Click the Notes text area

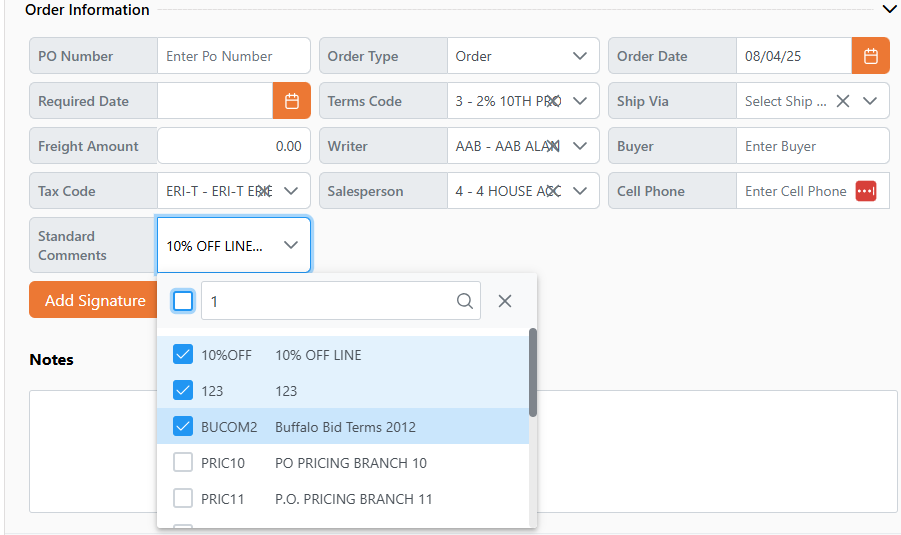(x=463, y=451)
